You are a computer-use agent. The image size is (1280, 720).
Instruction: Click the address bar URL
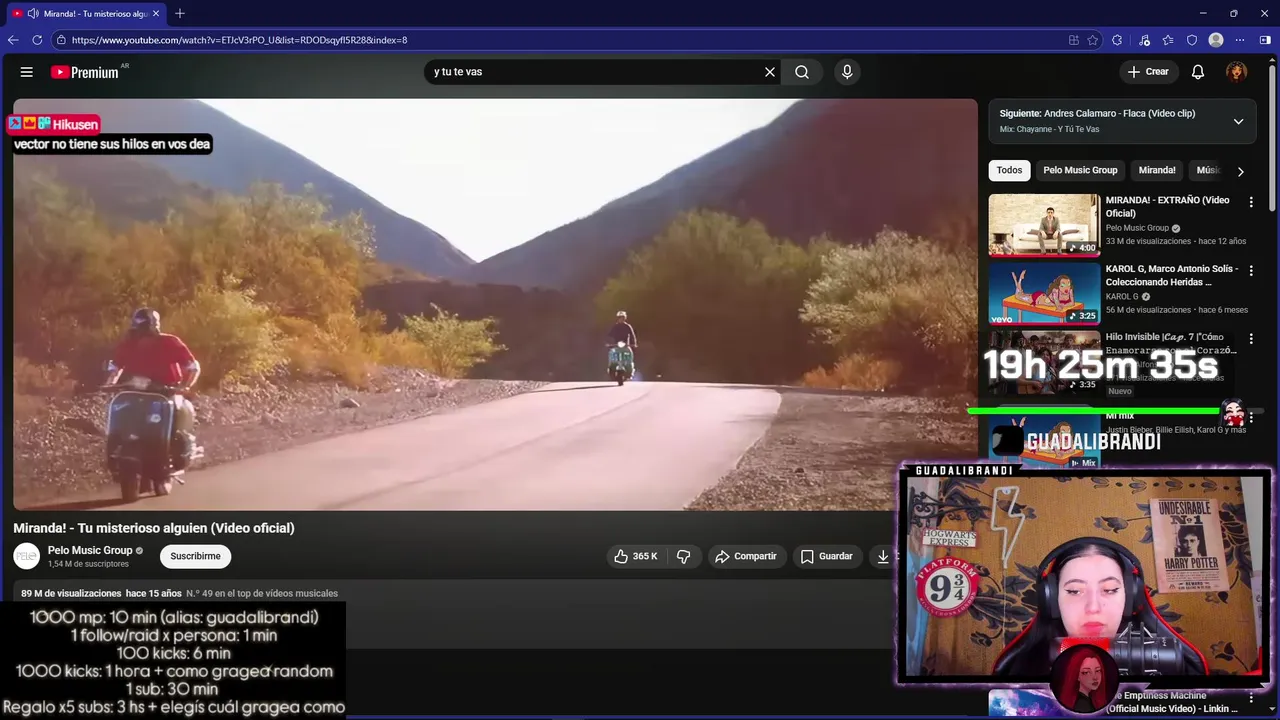point(240,40)
